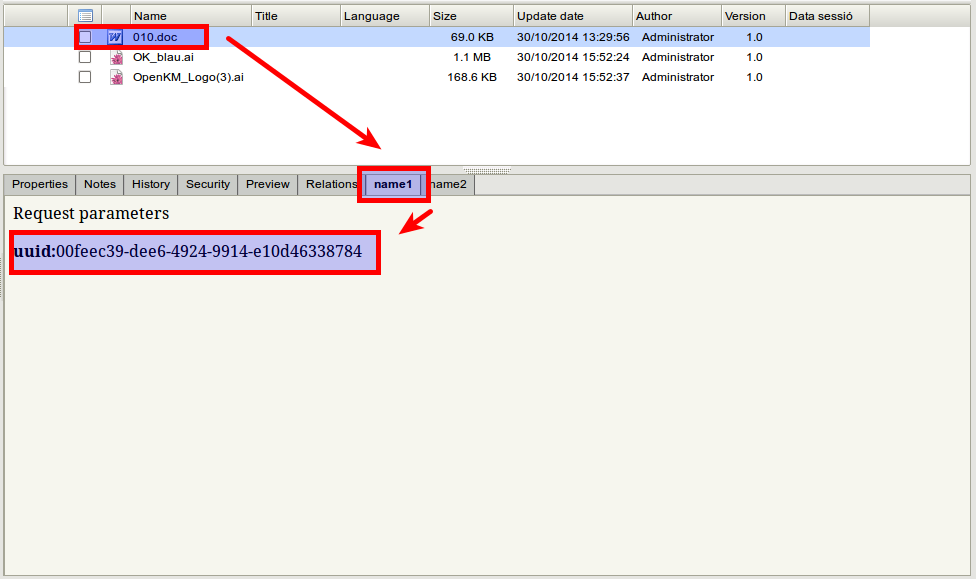This screenshot has height=579, width=976.
Task: Click the uuid value text
Action: [x=209, y=252]
